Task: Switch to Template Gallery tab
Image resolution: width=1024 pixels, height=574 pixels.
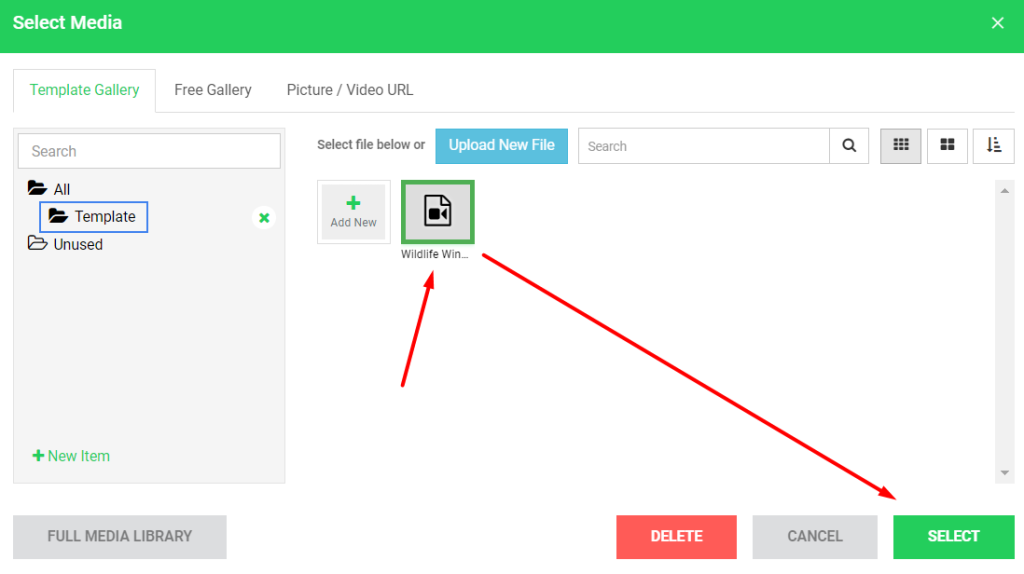Action: (x=84, y=90)
